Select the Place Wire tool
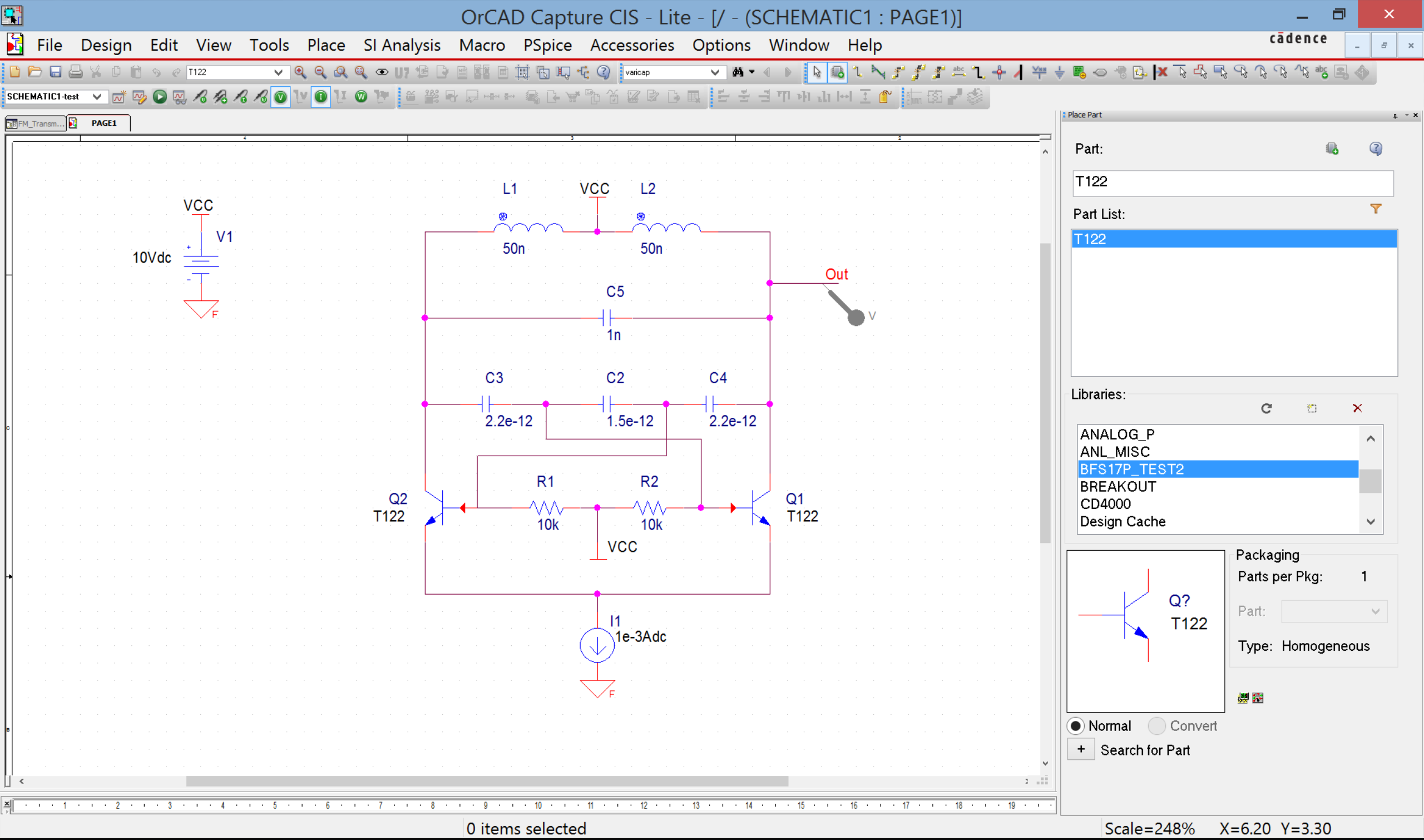The height and width of the screenshot is (840, 1424). click(858, 72)
